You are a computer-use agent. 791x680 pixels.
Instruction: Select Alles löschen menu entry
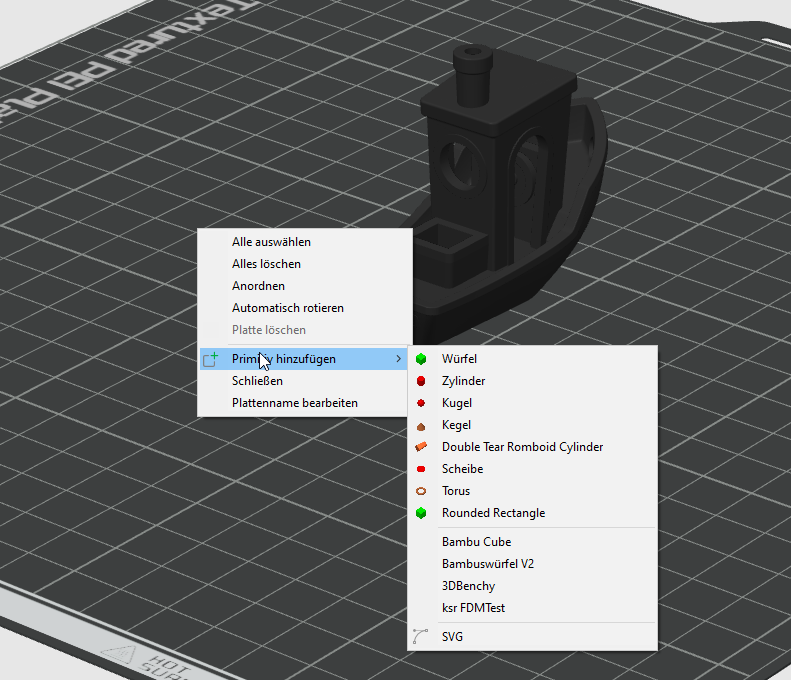[266, 264]
